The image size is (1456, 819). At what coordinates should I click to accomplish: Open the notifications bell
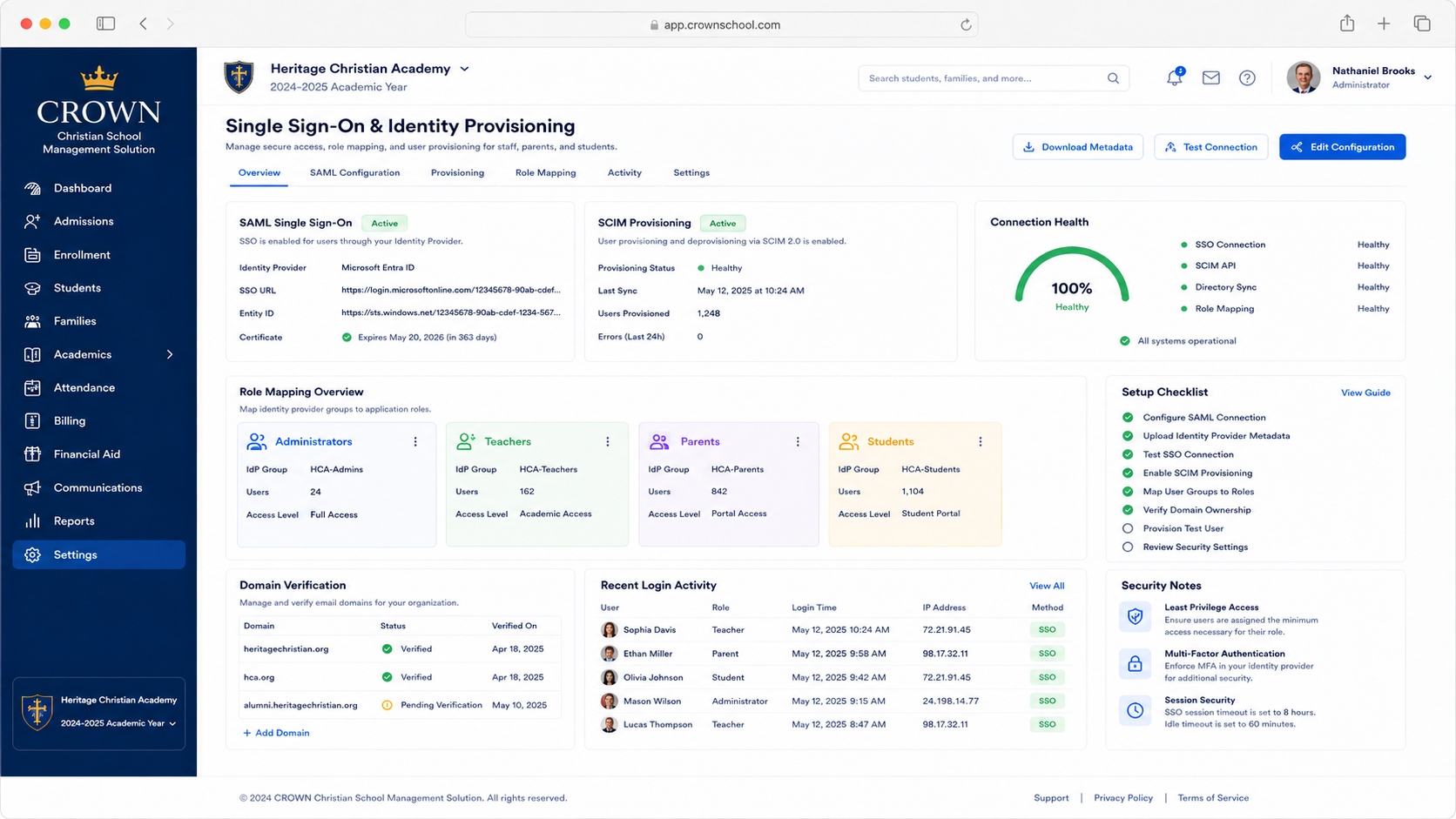point(1175,77)
